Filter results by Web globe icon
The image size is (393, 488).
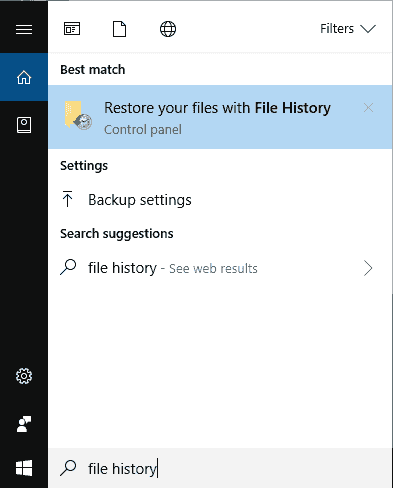(168, 29)
